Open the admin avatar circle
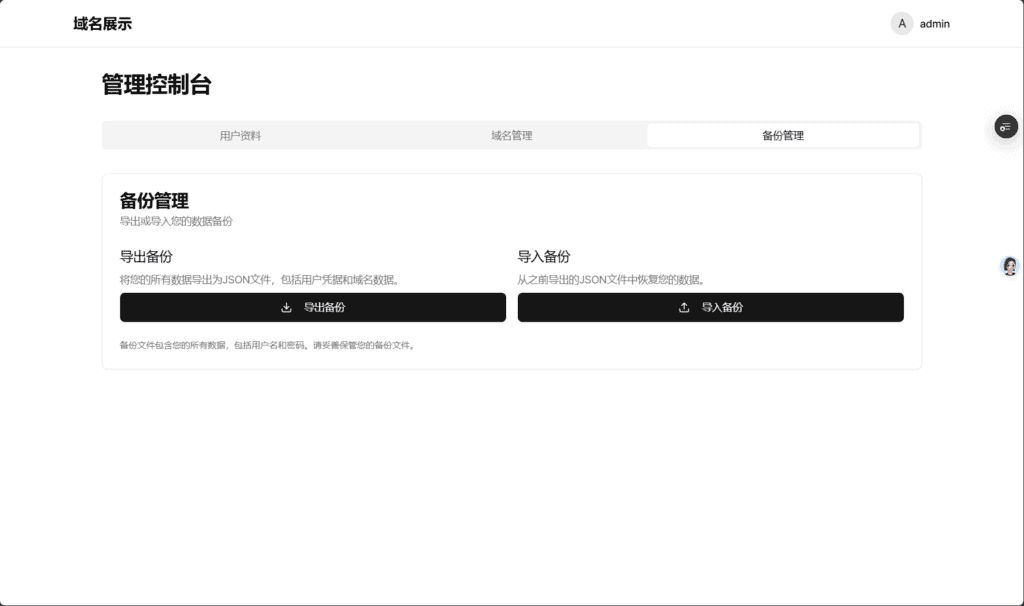 [902, 24]
